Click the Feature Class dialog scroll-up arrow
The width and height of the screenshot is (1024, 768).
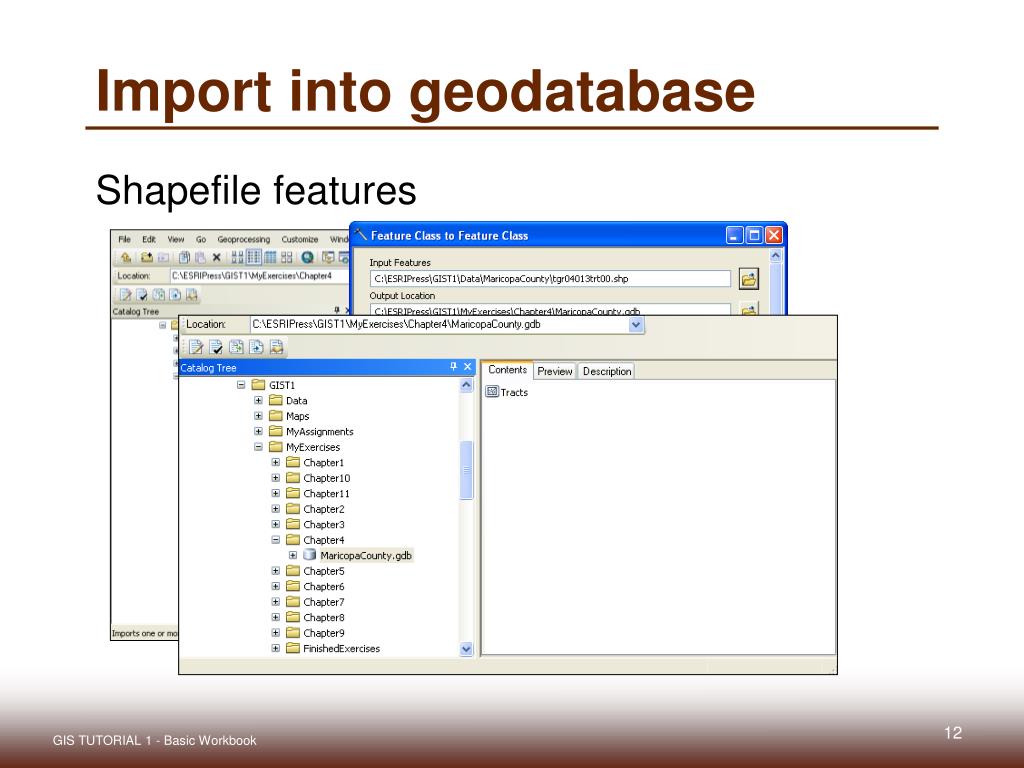click(775, 256)
